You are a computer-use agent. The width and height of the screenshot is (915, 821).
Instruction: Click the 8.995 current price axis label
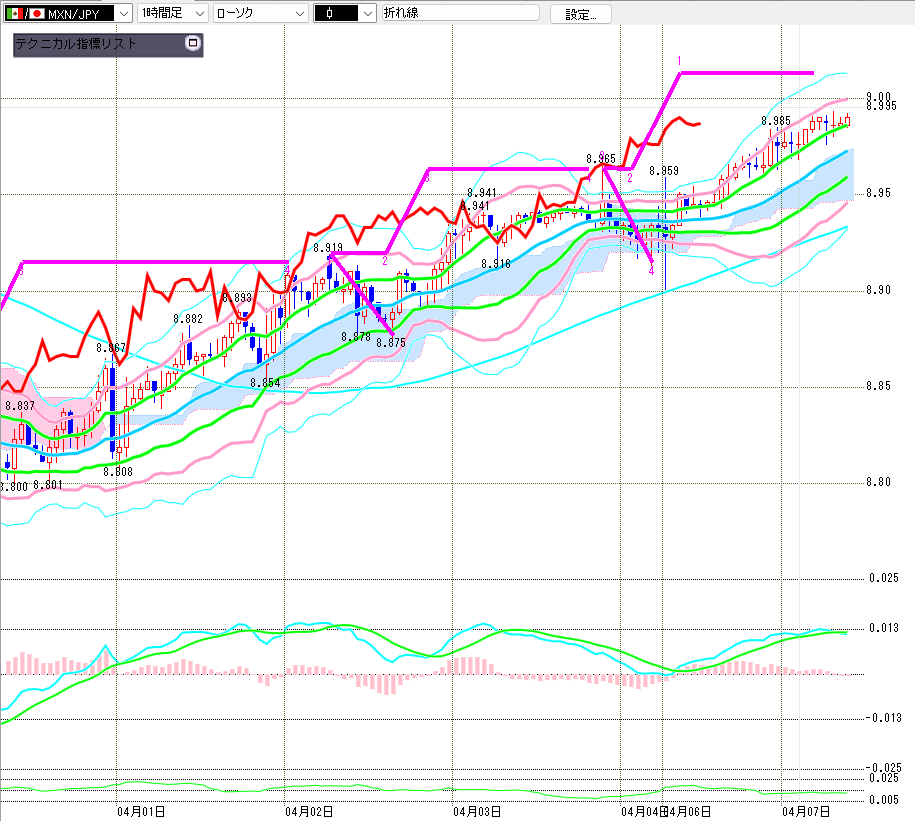click(880, 105)
